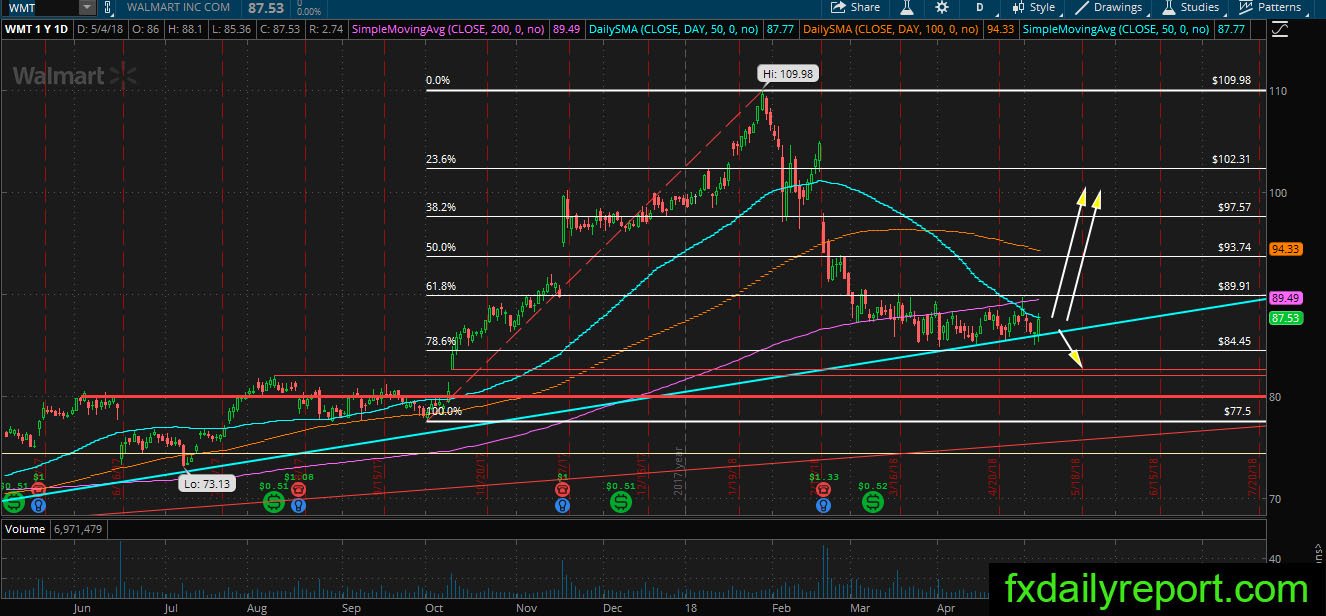1326x616 pixels.
Task: Open the Patterns menu
Action: [x=1270, y=7]
